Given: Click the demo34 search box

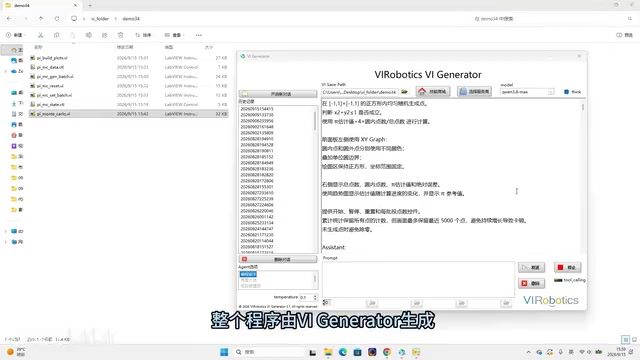Looking at the screenshot, I should click(552, 19).
